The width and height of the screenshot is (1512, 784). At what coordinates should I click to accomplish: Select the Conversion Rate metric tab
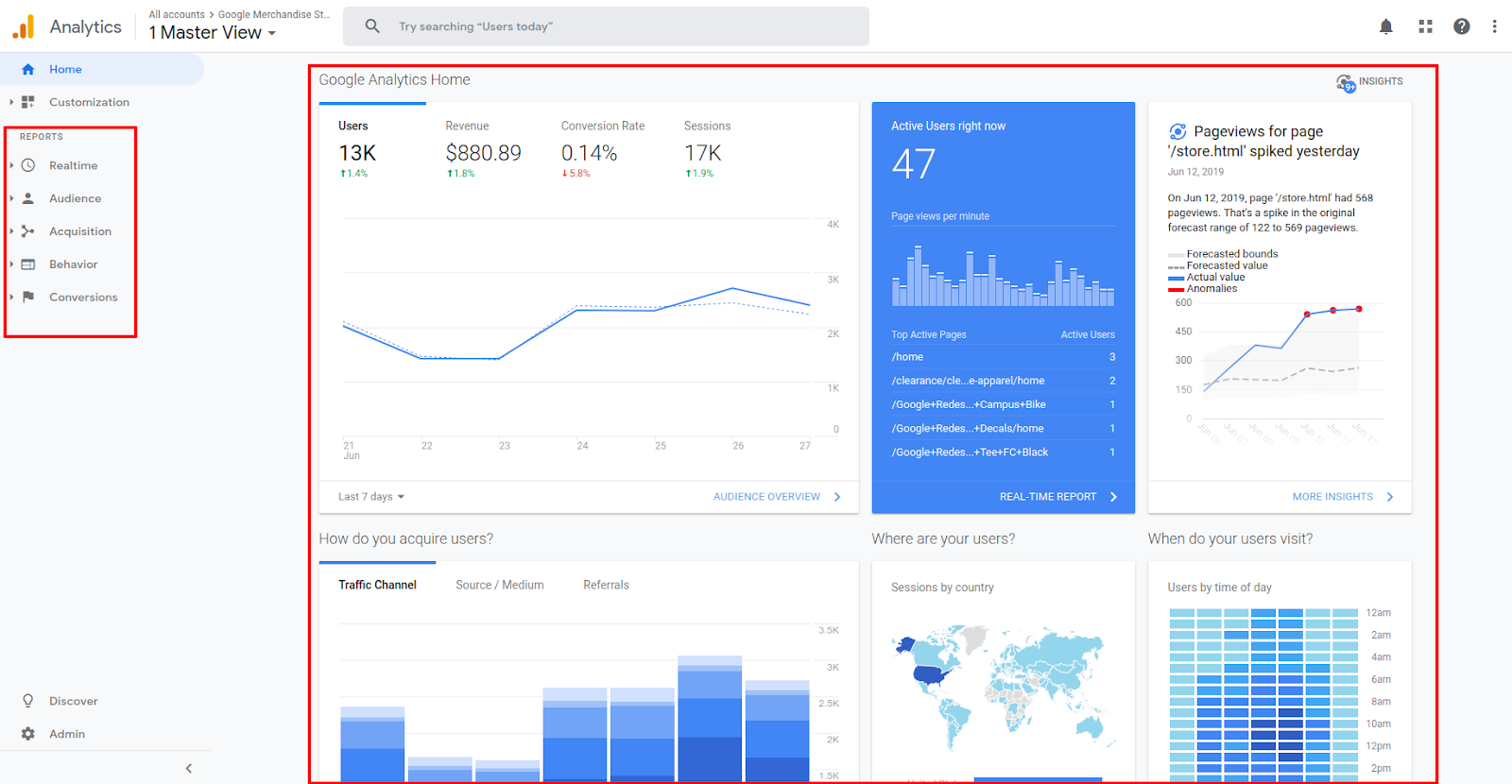(x=603, y=148)
